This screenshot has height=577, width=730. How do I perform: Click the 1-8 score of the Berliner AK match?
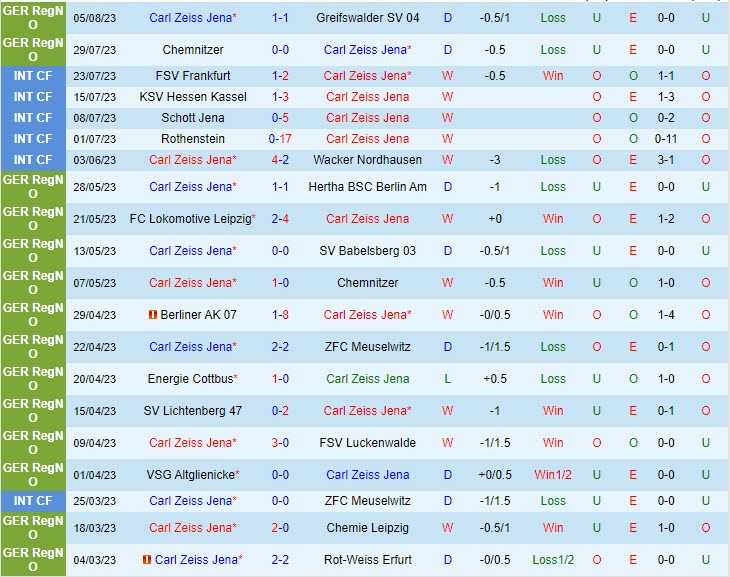[x=281, y=315]
